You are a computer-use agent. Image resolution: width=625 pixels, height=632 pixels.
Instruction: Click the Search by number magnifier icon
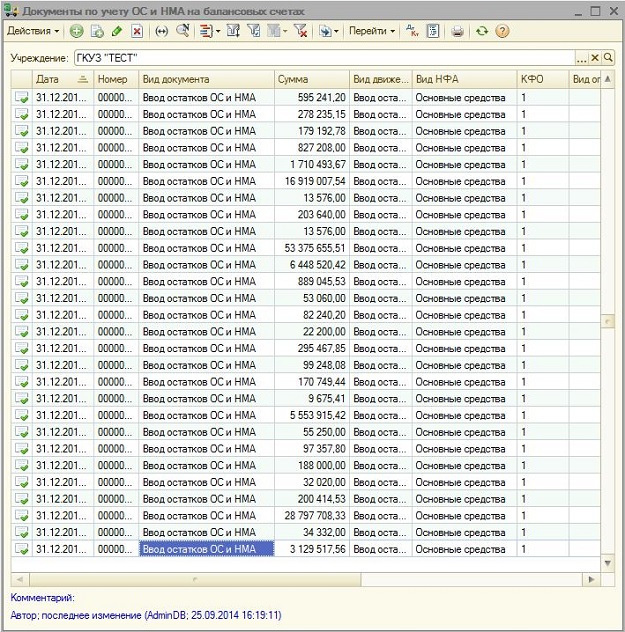click(x=182, y=32)
